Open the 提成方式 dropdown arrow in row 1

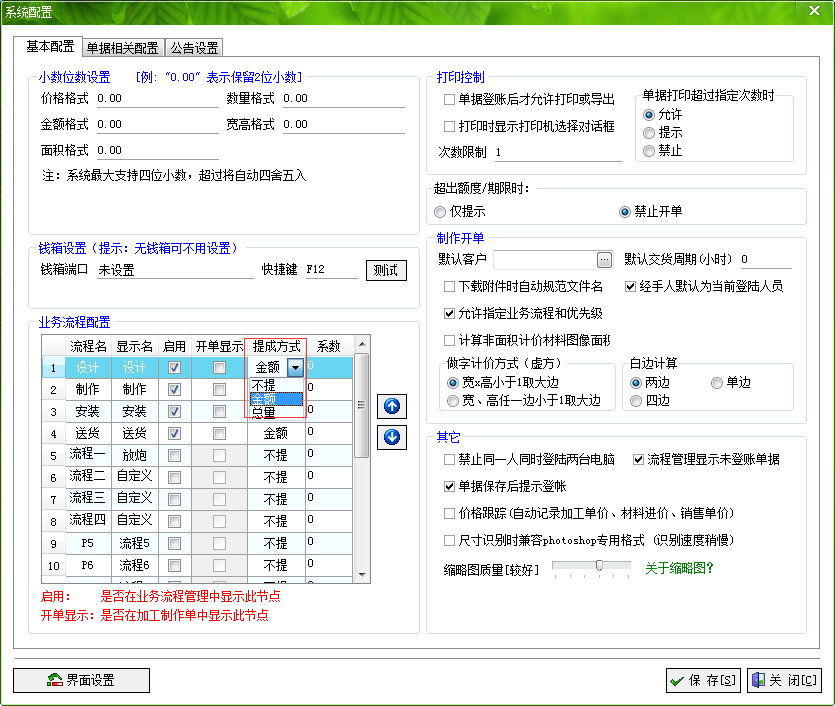(x=294, y=368)
